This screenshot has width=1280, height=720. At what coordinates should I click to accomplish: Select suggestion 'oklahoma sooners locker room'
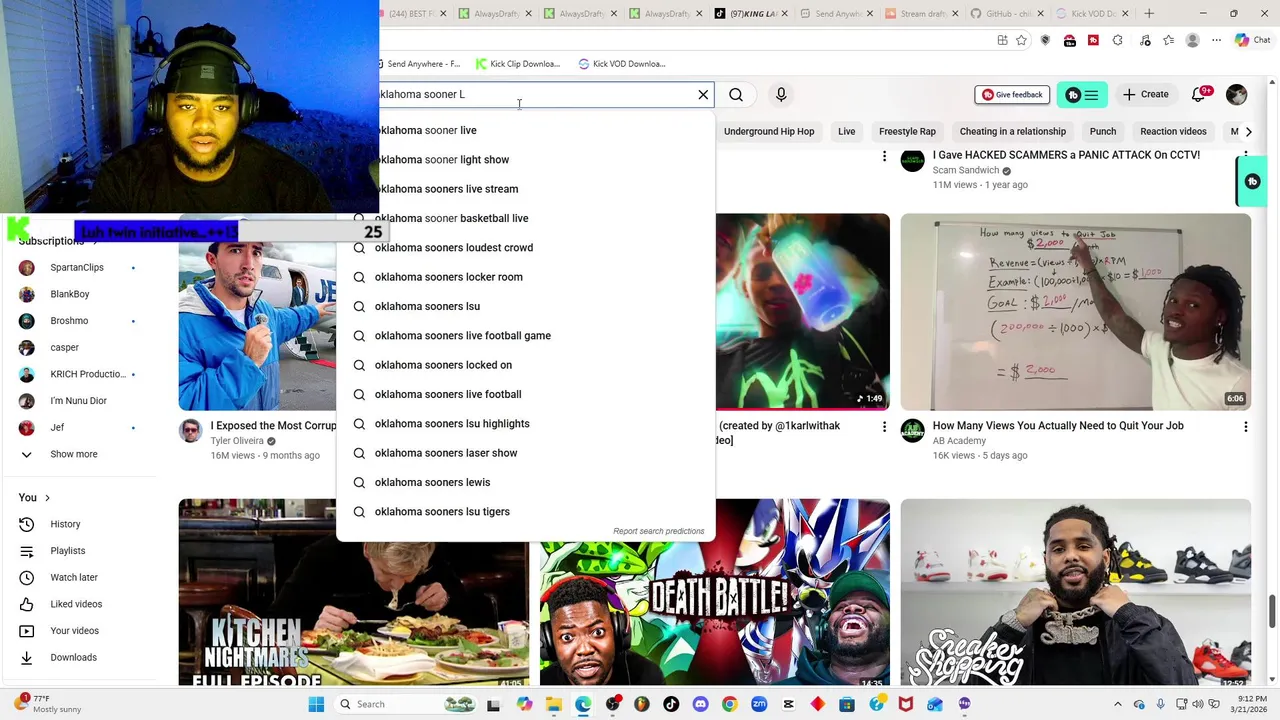pos(525,277)
